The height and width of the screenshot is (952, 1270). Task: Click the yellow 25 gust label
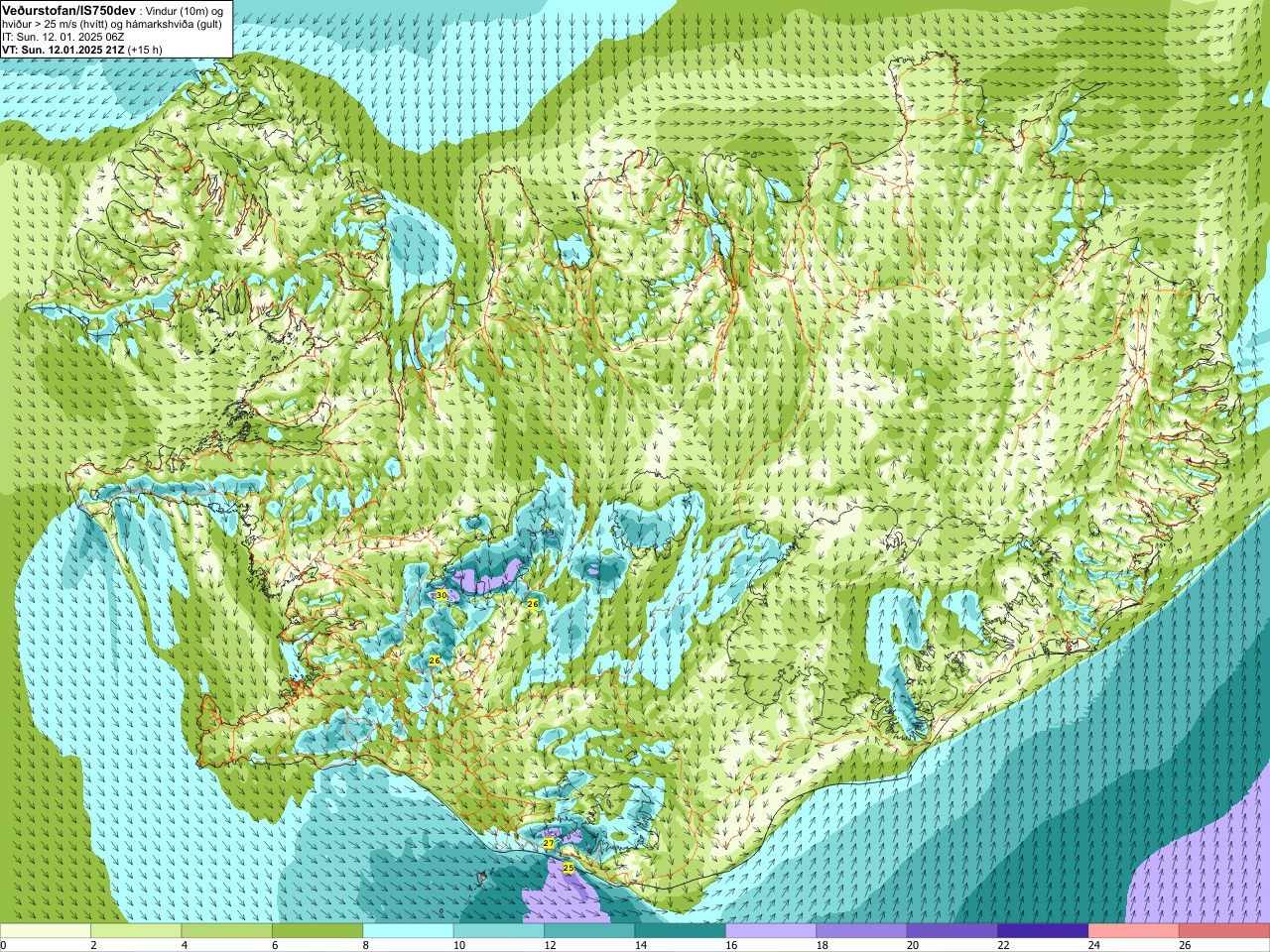[x=569, y=868]
